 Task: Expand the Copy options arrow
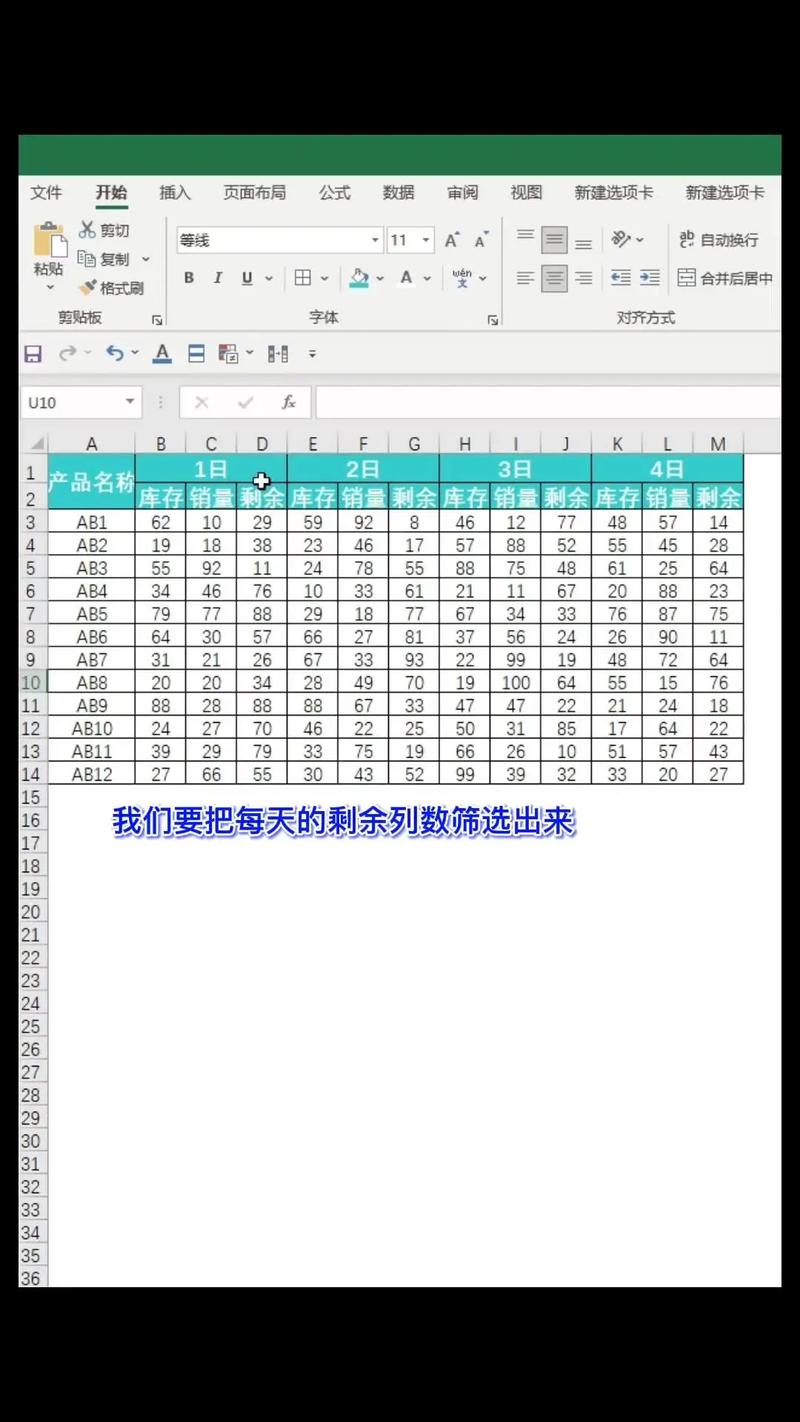point(145,259)
